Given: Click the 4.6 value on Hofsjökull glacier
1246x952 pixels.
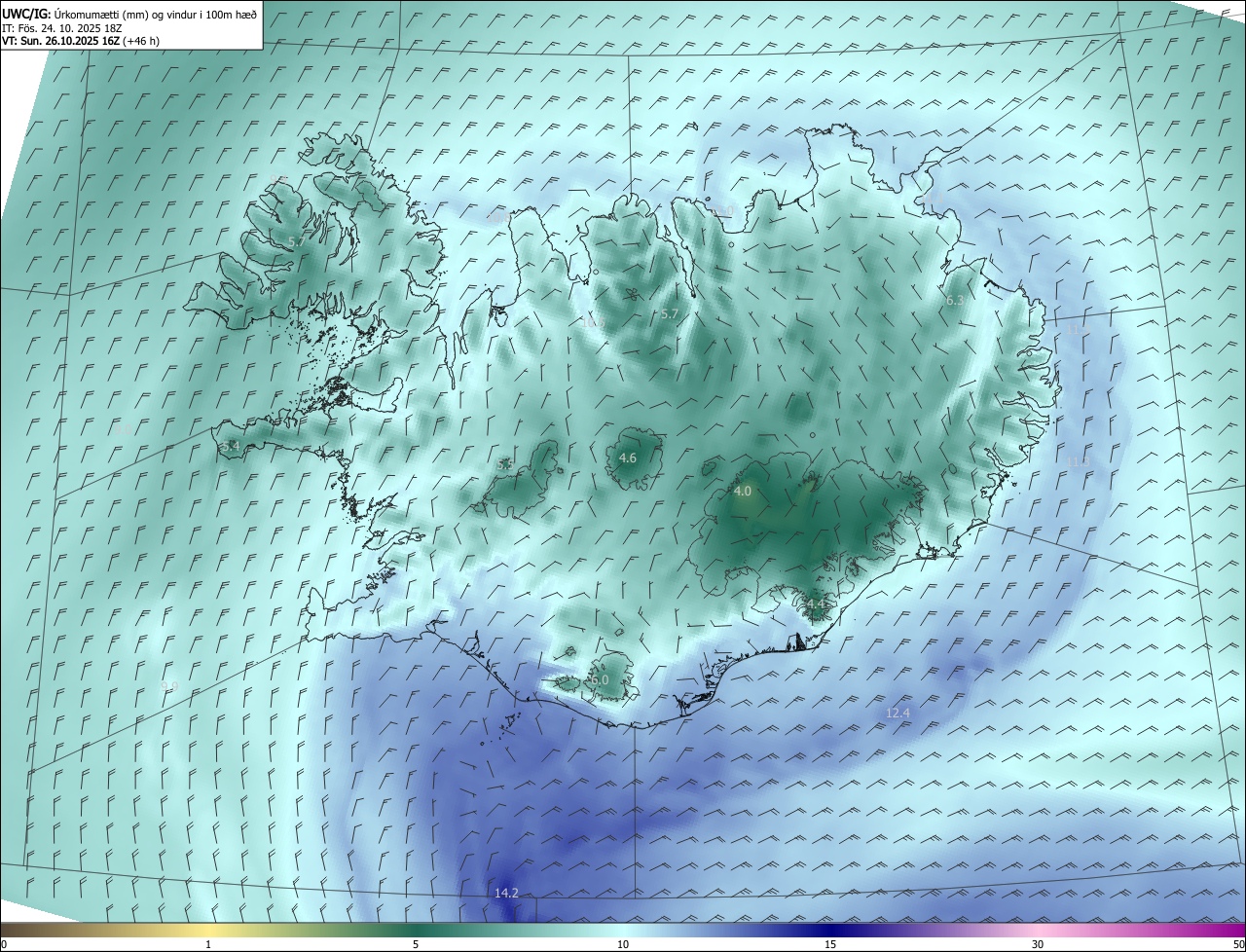Looking at the screenshot, I should tap(628, 458).
